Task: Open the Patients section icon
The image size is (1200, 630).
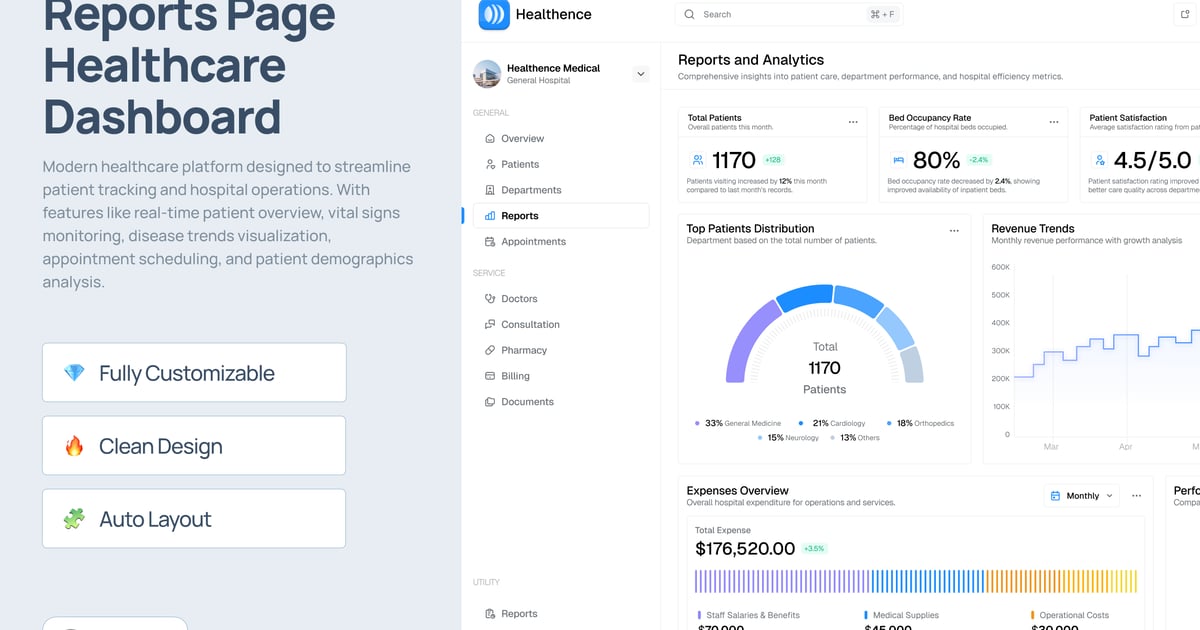Action: tap(489, 164)
